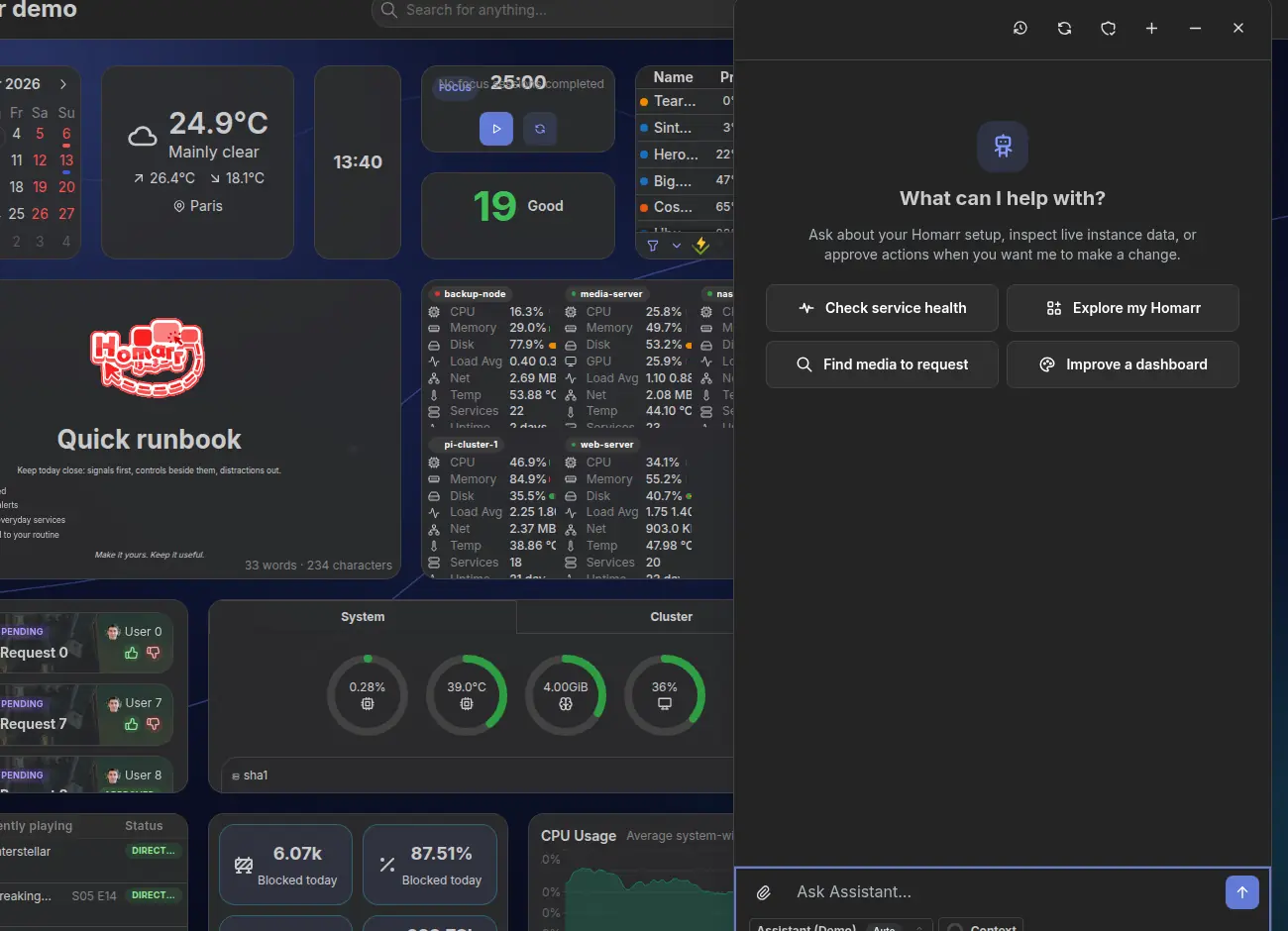This screenshot has height=931, width=1288.
Task: Decline Request 7 with thumbs down
Action: click(153, 724)
